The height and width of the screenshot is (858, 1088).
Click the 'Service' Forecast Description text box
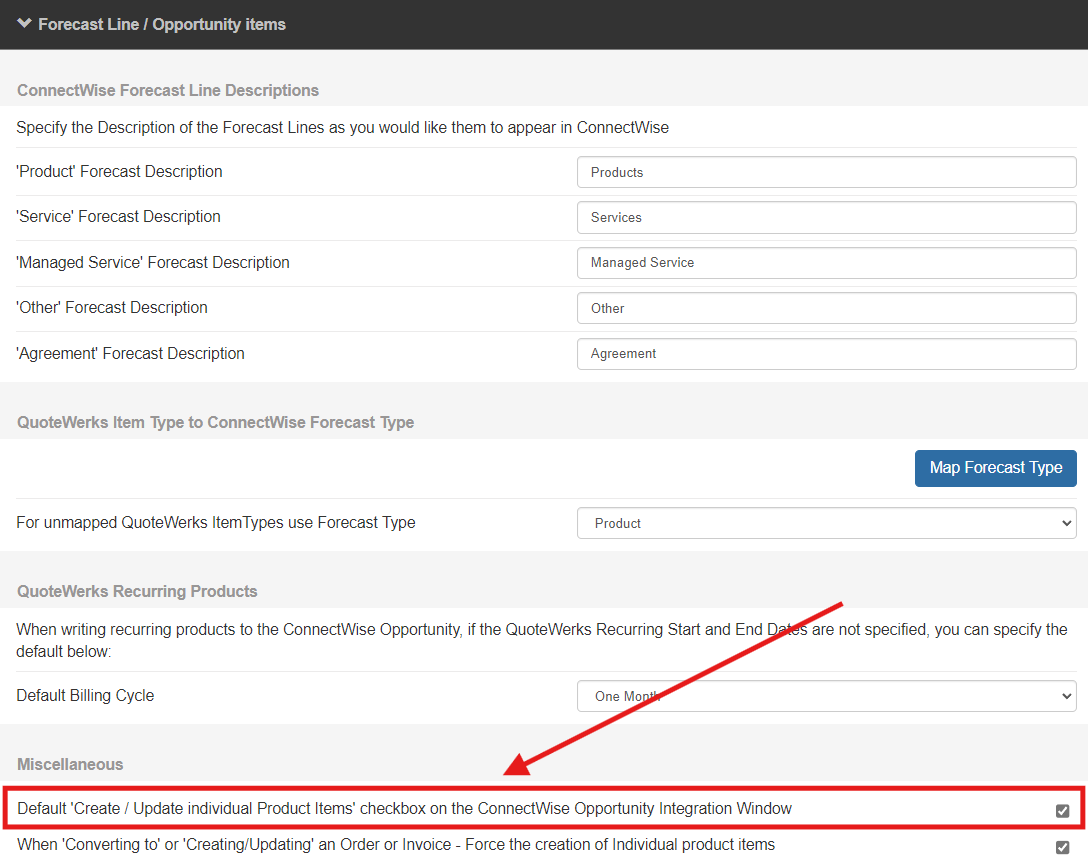pos(826,217)
